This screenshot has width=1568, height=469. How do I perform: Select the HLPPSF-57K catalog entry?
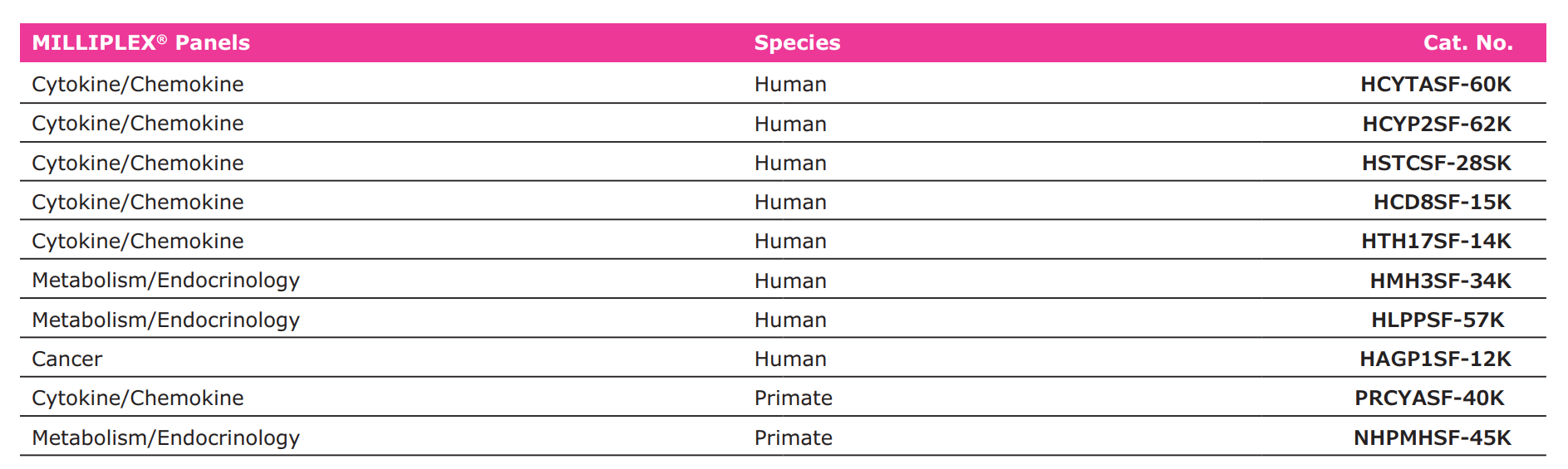point(1438,320)
